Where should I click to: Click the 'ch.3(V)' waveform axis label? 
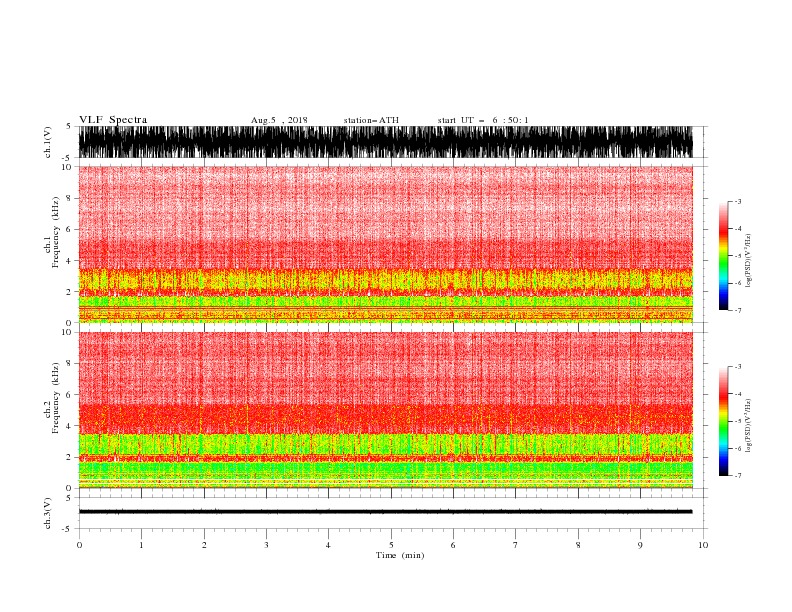[x=48, y=513]
